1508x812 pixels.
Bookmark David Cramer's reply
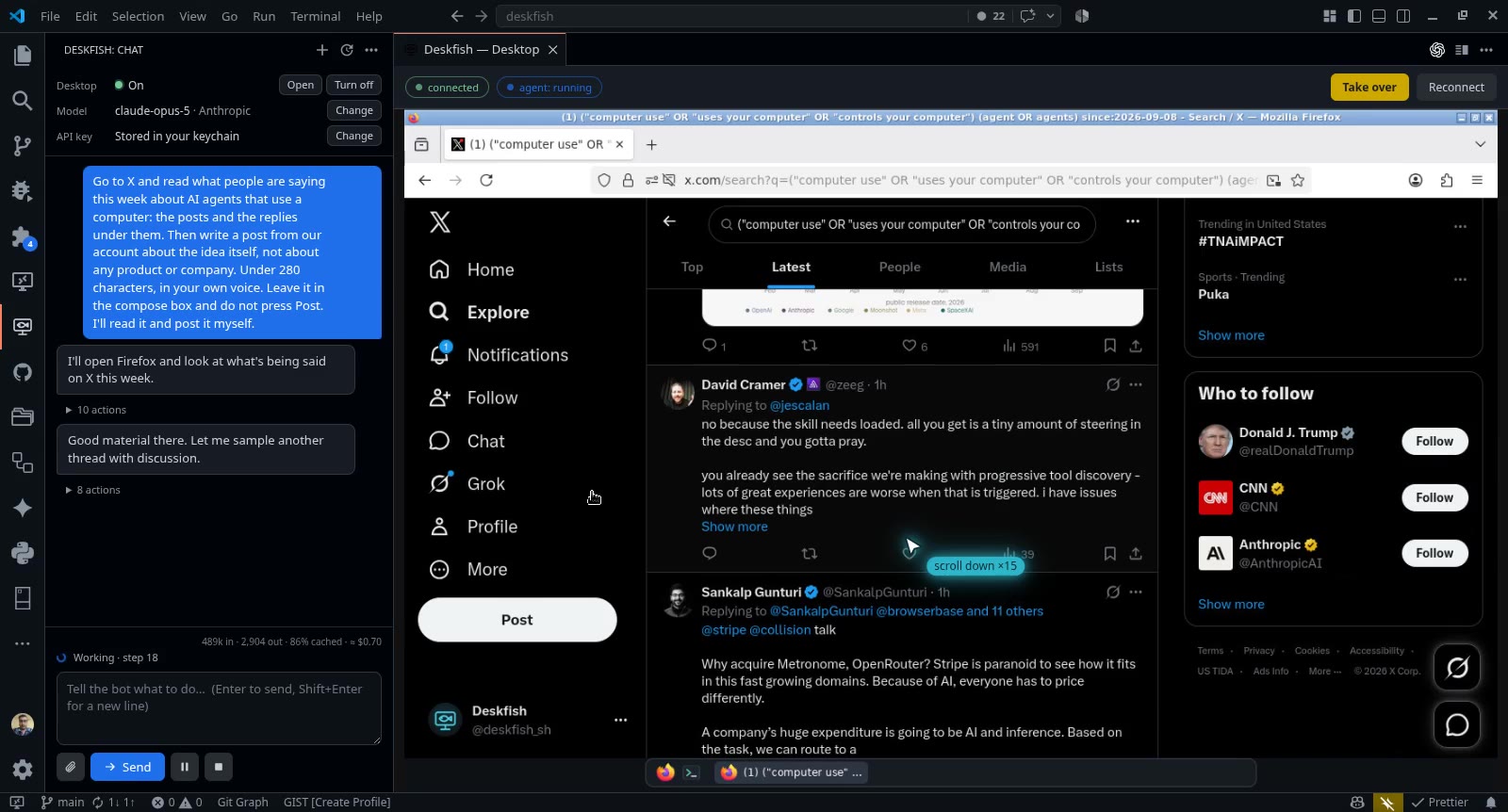point(1110,554)
